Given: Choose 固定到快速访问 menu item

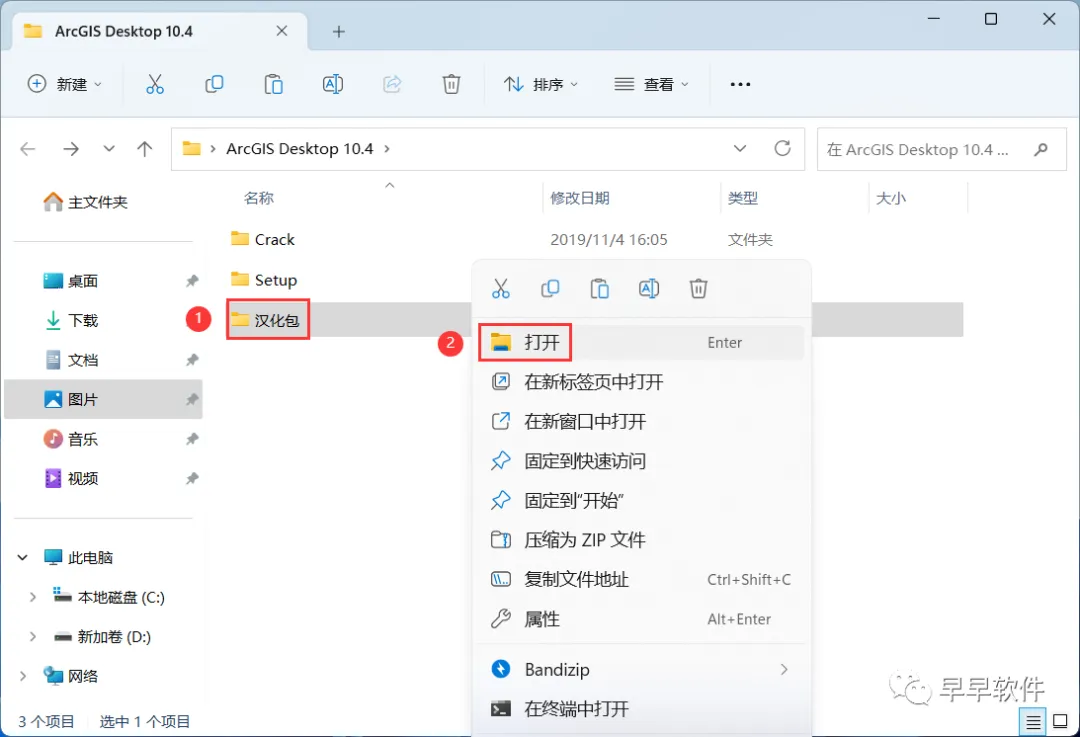Looking at the screenshot, I should point(641,461).
